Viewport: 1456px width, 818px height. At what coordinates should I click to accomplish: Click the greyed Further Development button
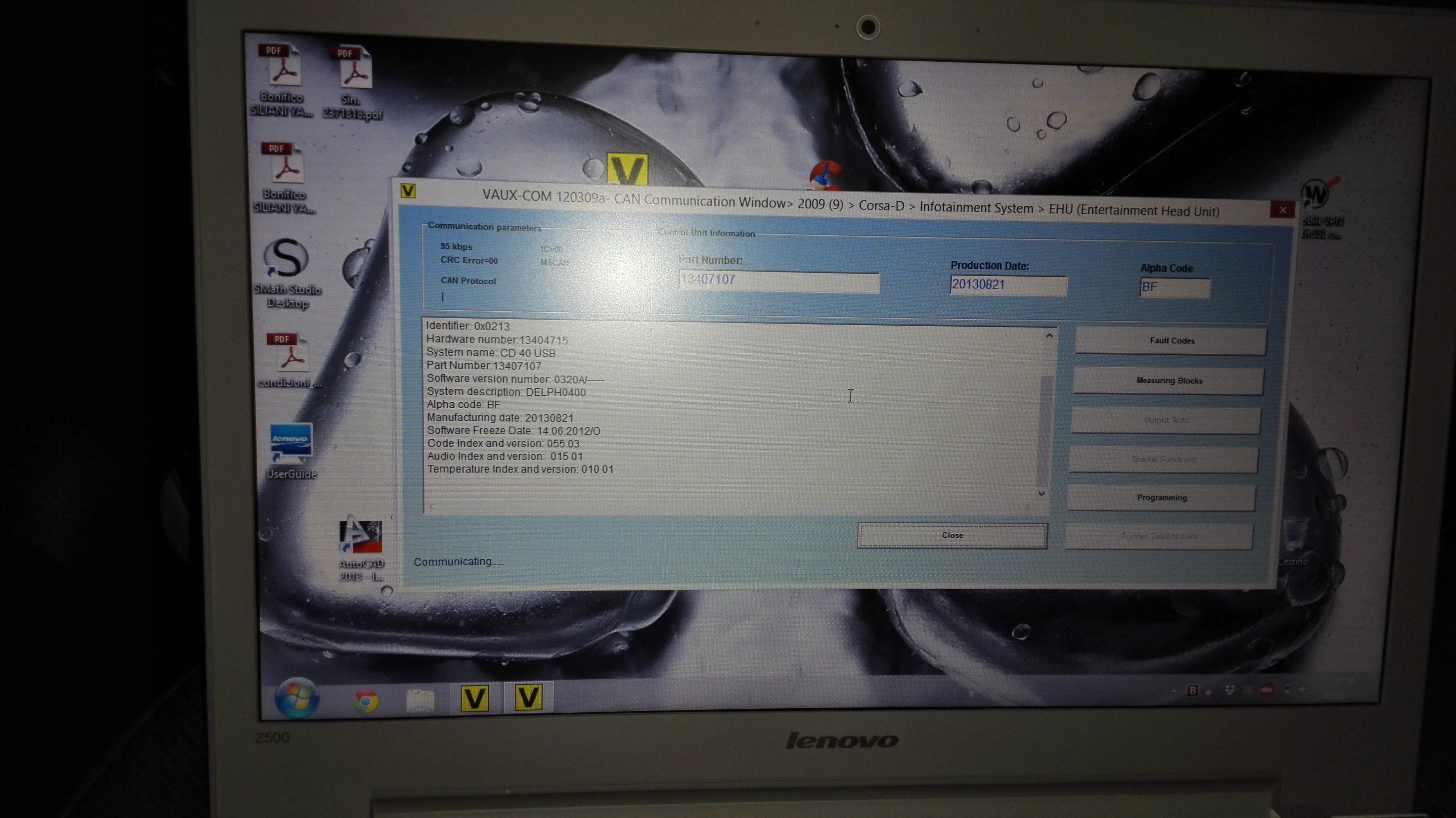[1159, 536]
